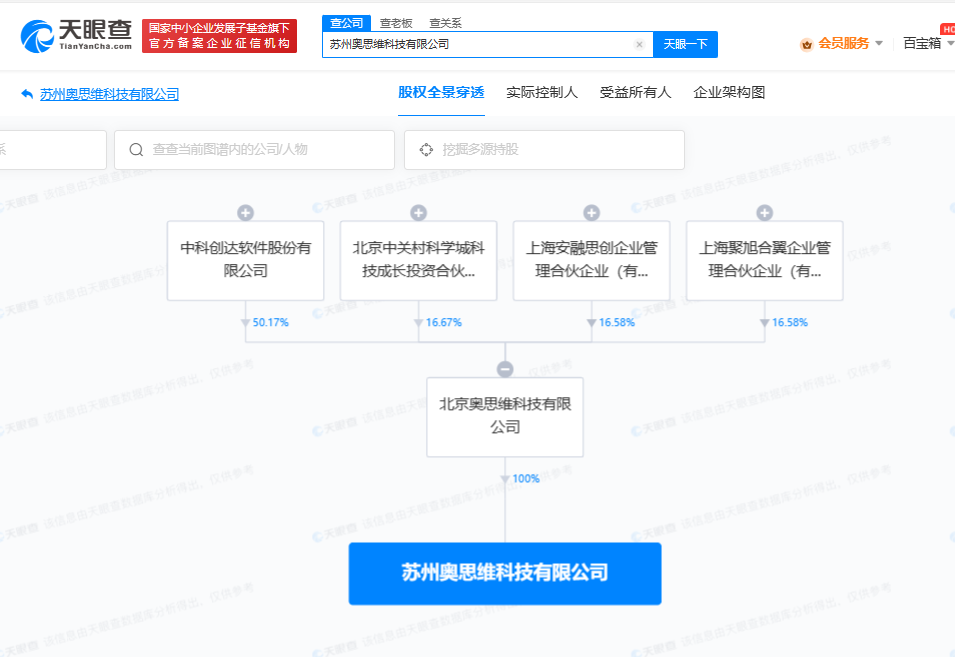Select the 上海安融思创企业管理合伙企业 node

pos(591,260)
